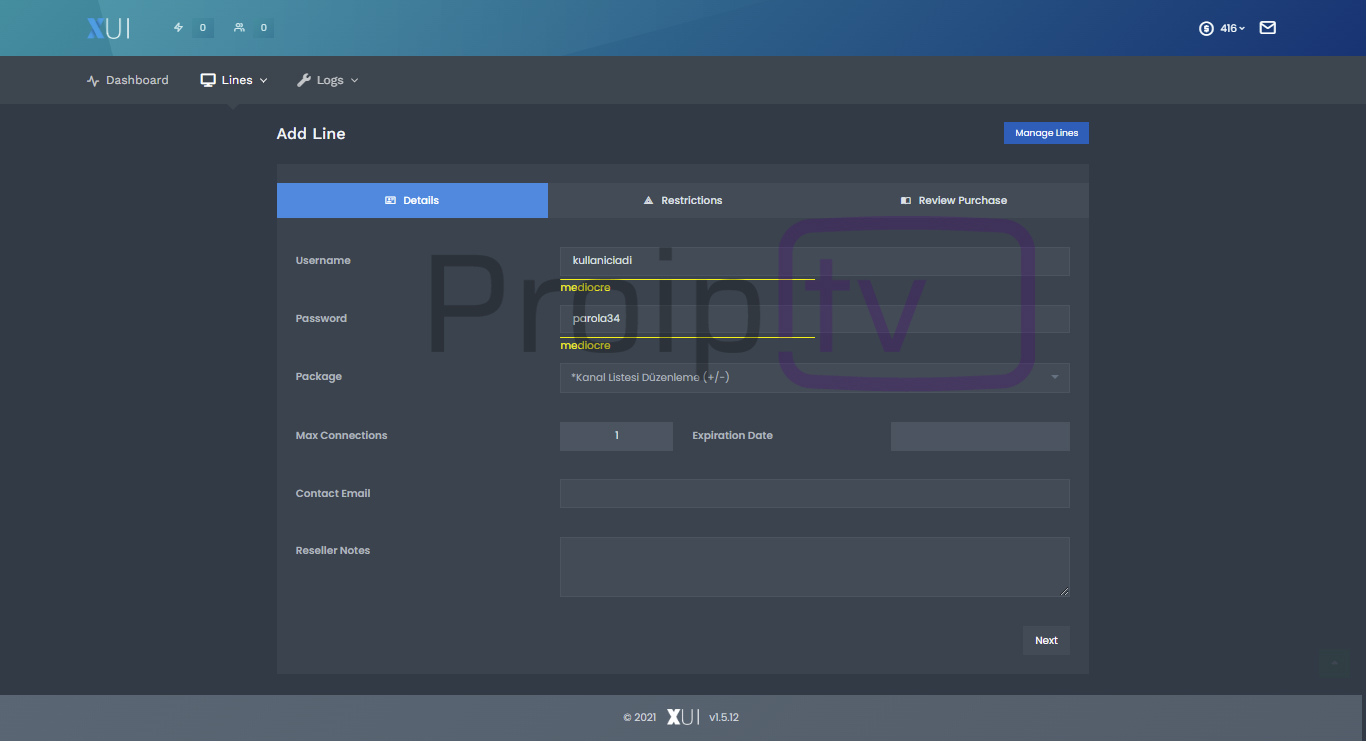This screenshot has height=741, width=1366.
Task: Click the Max Connections field
Action: click(616, 436)
